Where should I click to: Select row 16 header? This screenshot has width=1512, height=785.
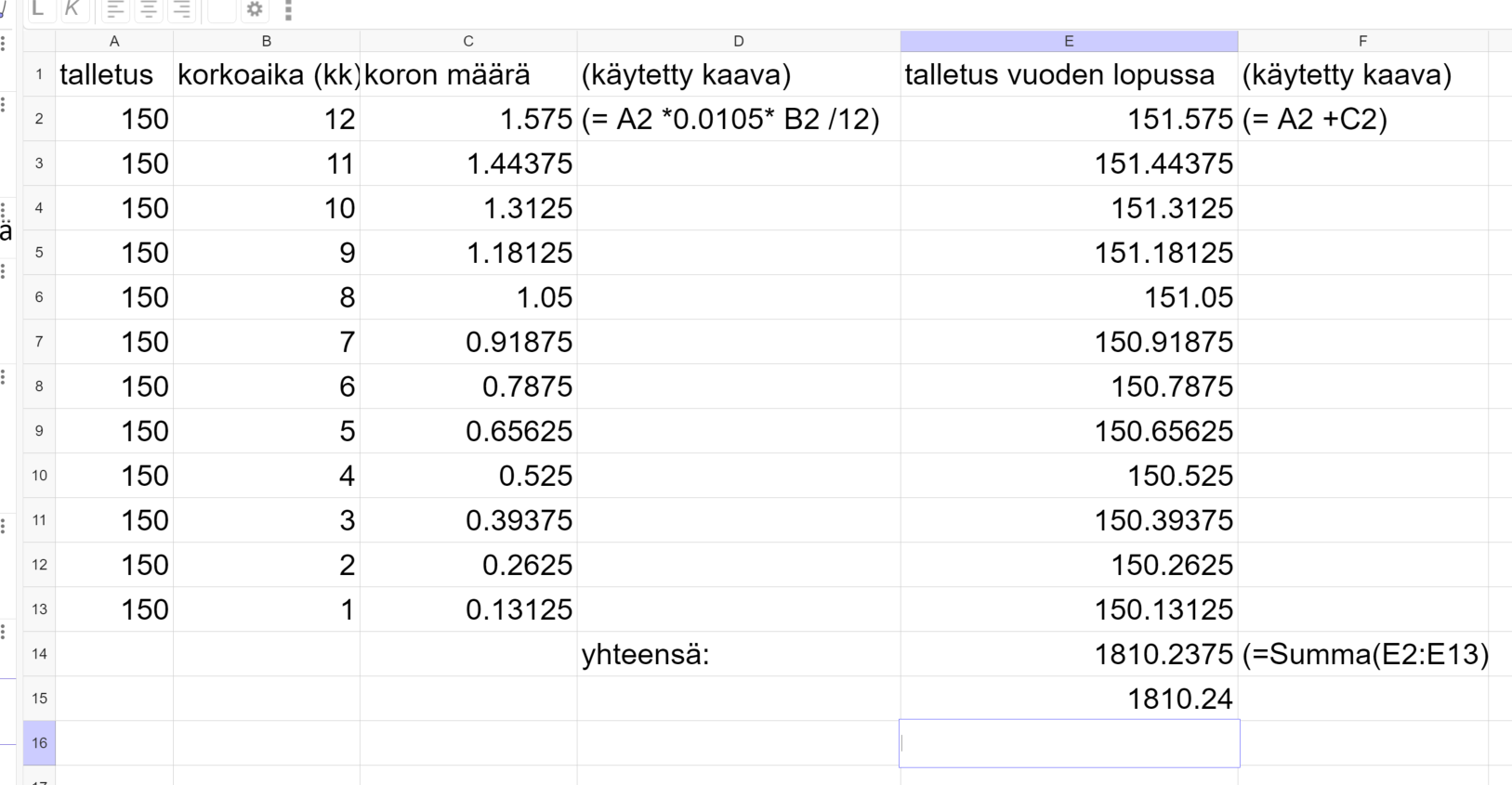tap(39, 743)
